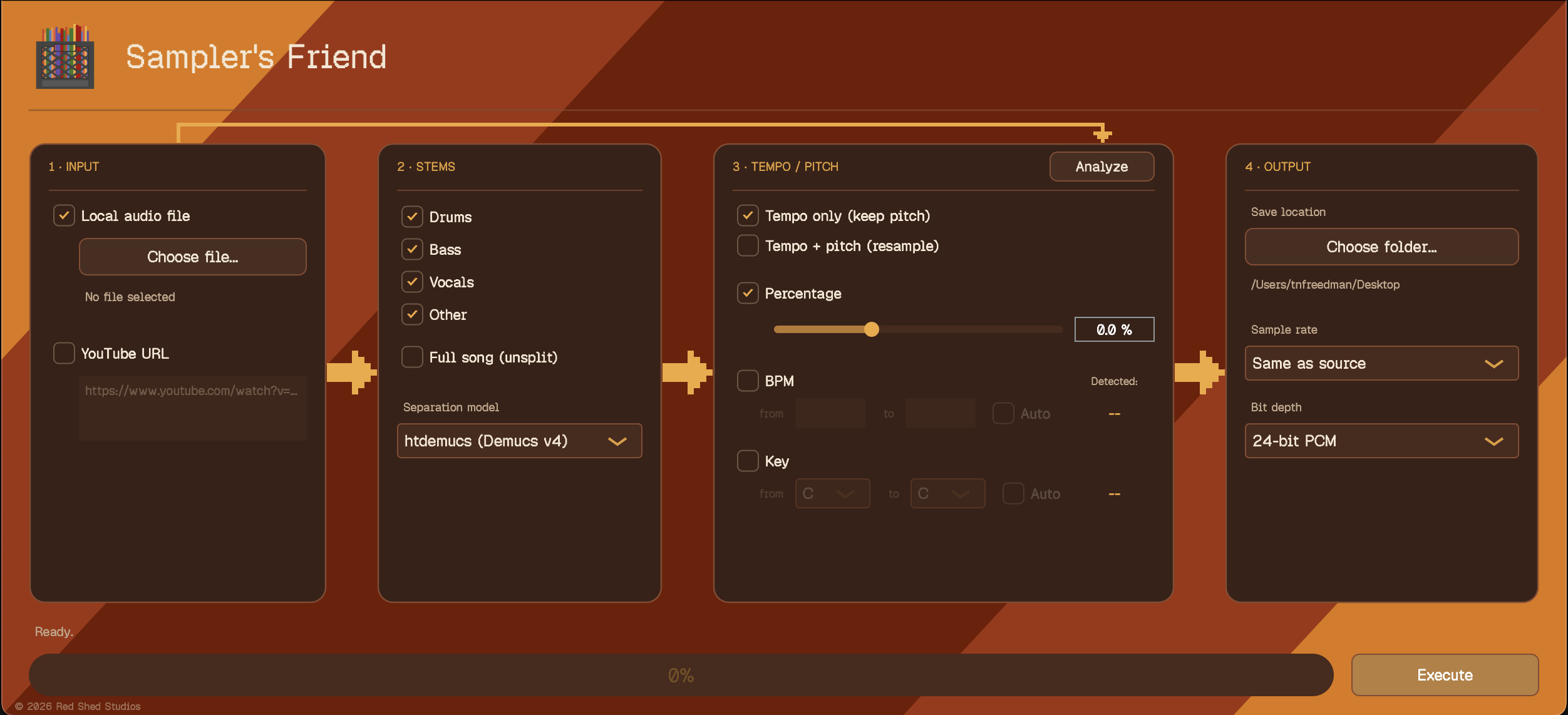Toggle the Key Auto checkbox
1568x715 pixels.
pos(1013,493)
